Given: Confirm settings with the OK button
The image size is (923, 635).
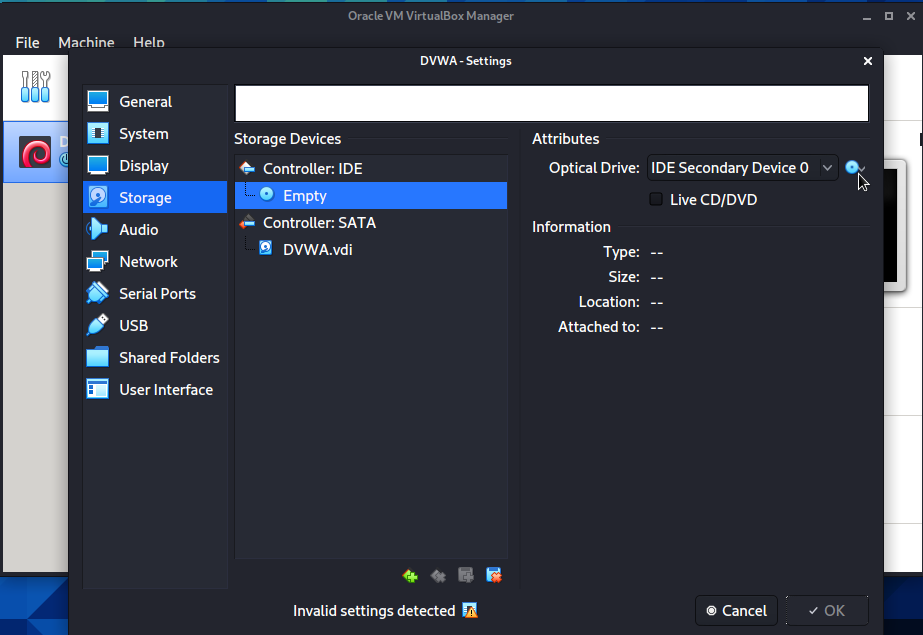Looking at the screenshot, I should pyautogui.click(x=826, y=611).
